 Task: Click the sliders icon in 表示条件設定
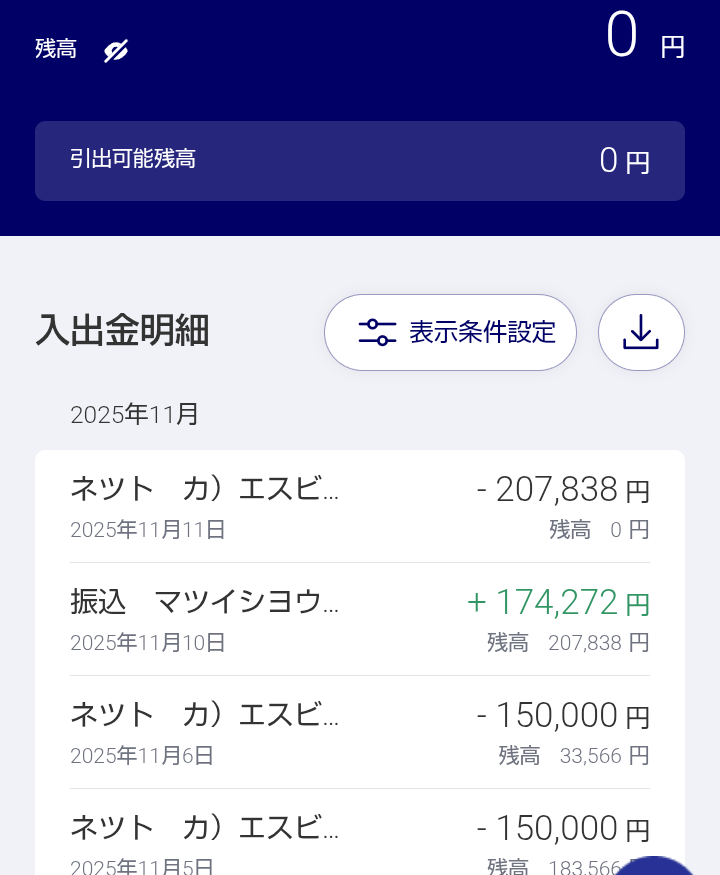(377, 332)
